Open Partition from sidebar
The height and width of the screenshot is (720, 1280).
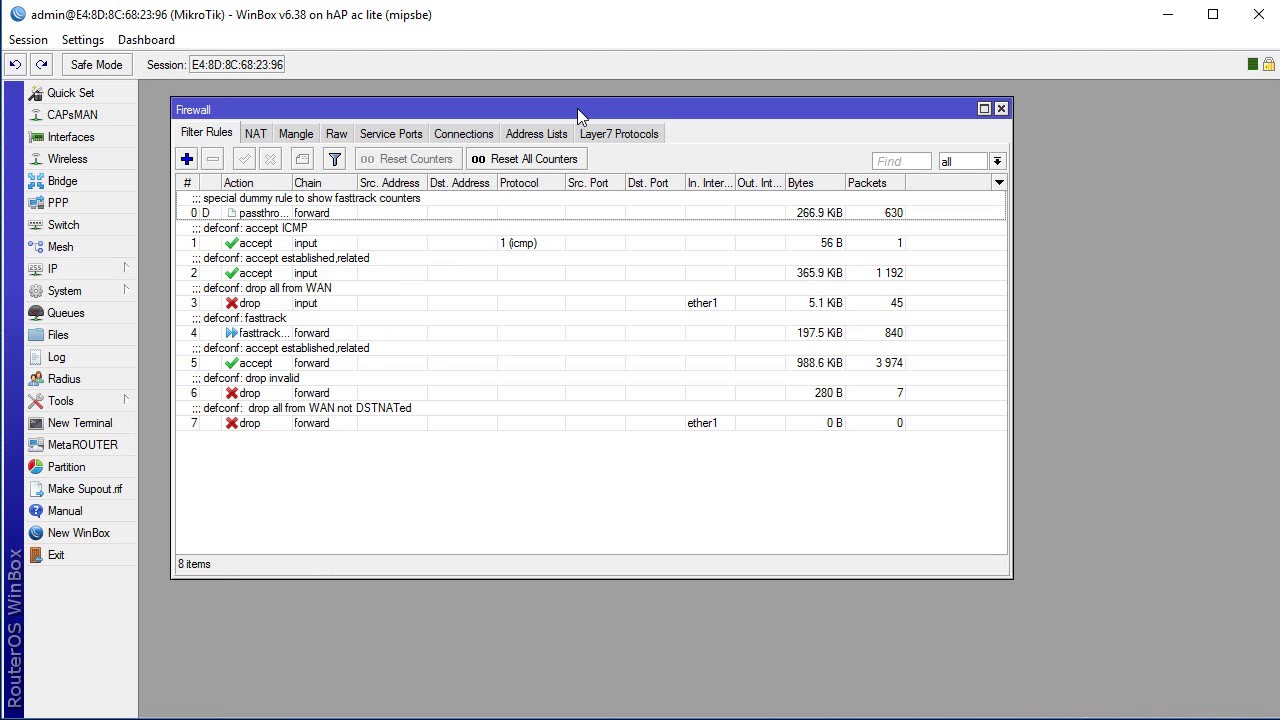(x=81, y=467)
